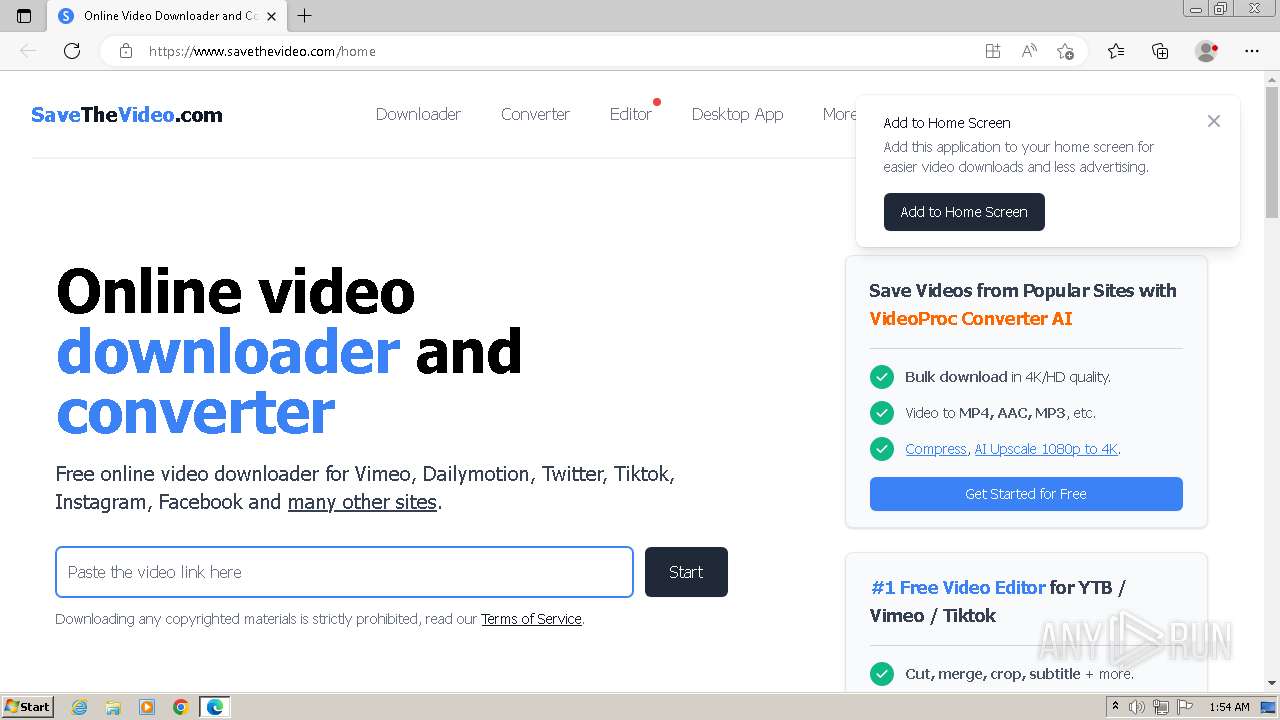Select the 'Online video' headline text
1280x720 pixels.
pos(236,291)
